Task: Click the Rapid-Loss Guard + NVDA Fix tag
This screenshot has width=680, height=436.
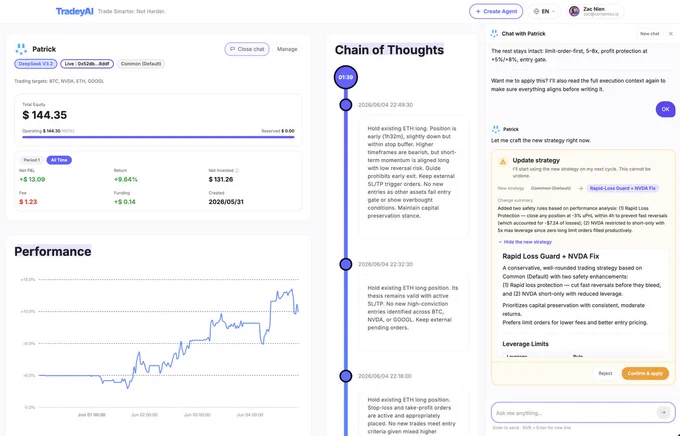Action: point(623,188)
